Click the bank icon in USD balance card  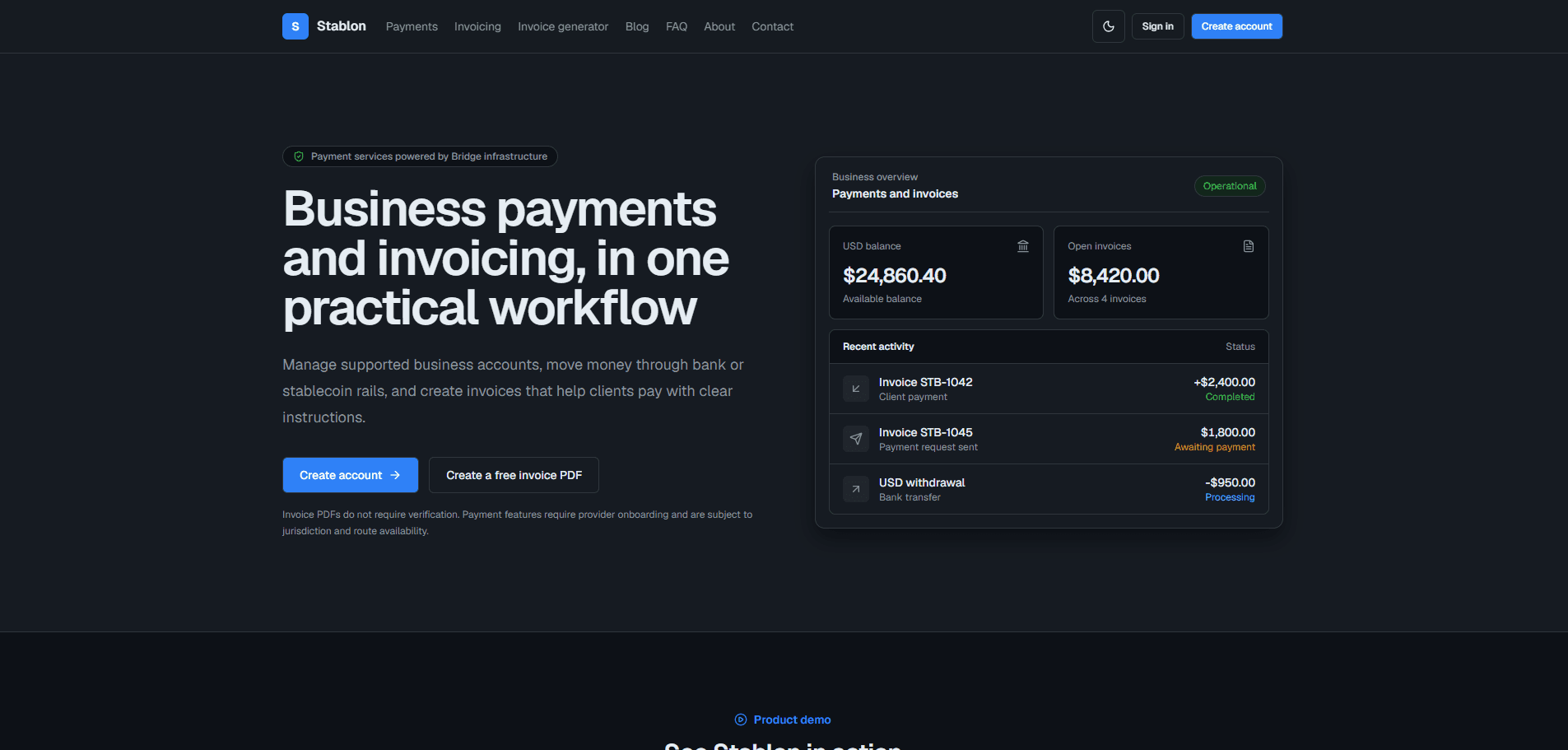pos(1023,246)
